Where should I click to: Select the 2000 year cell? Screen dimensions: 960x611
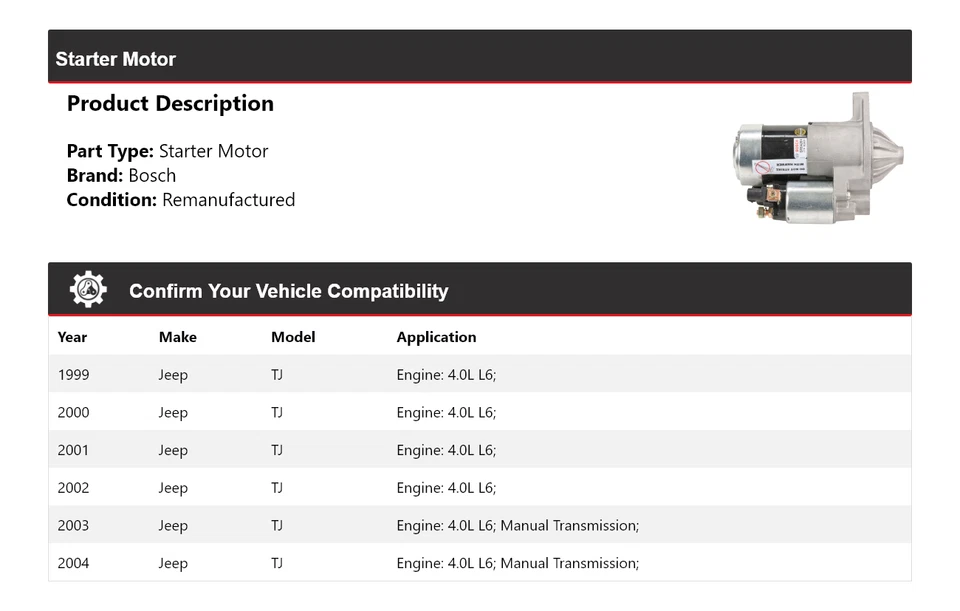tap(73, 412)
